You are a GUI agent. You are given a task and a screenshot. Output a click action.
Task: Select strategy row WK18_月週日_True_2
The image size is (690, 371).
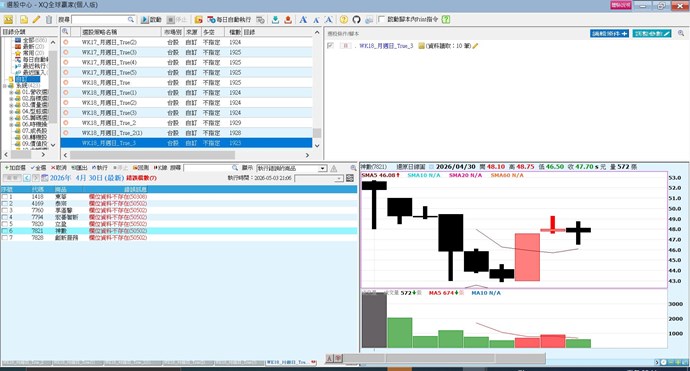[x=187, y=123]
